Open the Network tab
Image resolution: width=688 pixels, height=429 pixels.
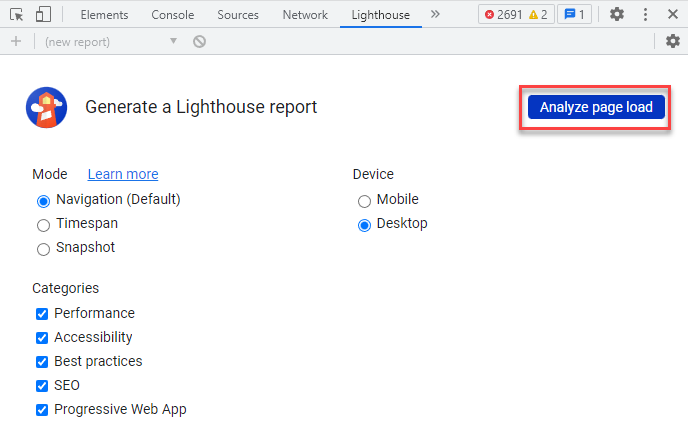pos(305,15)
